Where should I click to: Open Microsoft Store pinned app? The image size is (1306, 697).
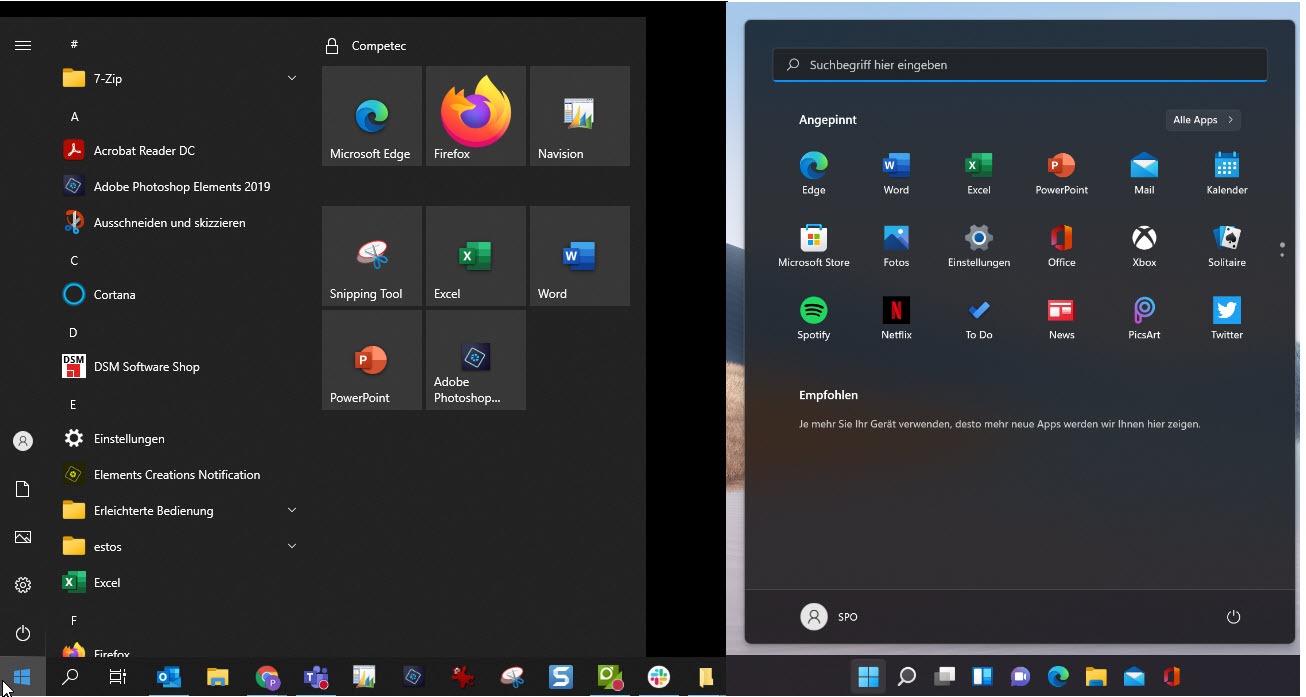[x=813, y=246]
